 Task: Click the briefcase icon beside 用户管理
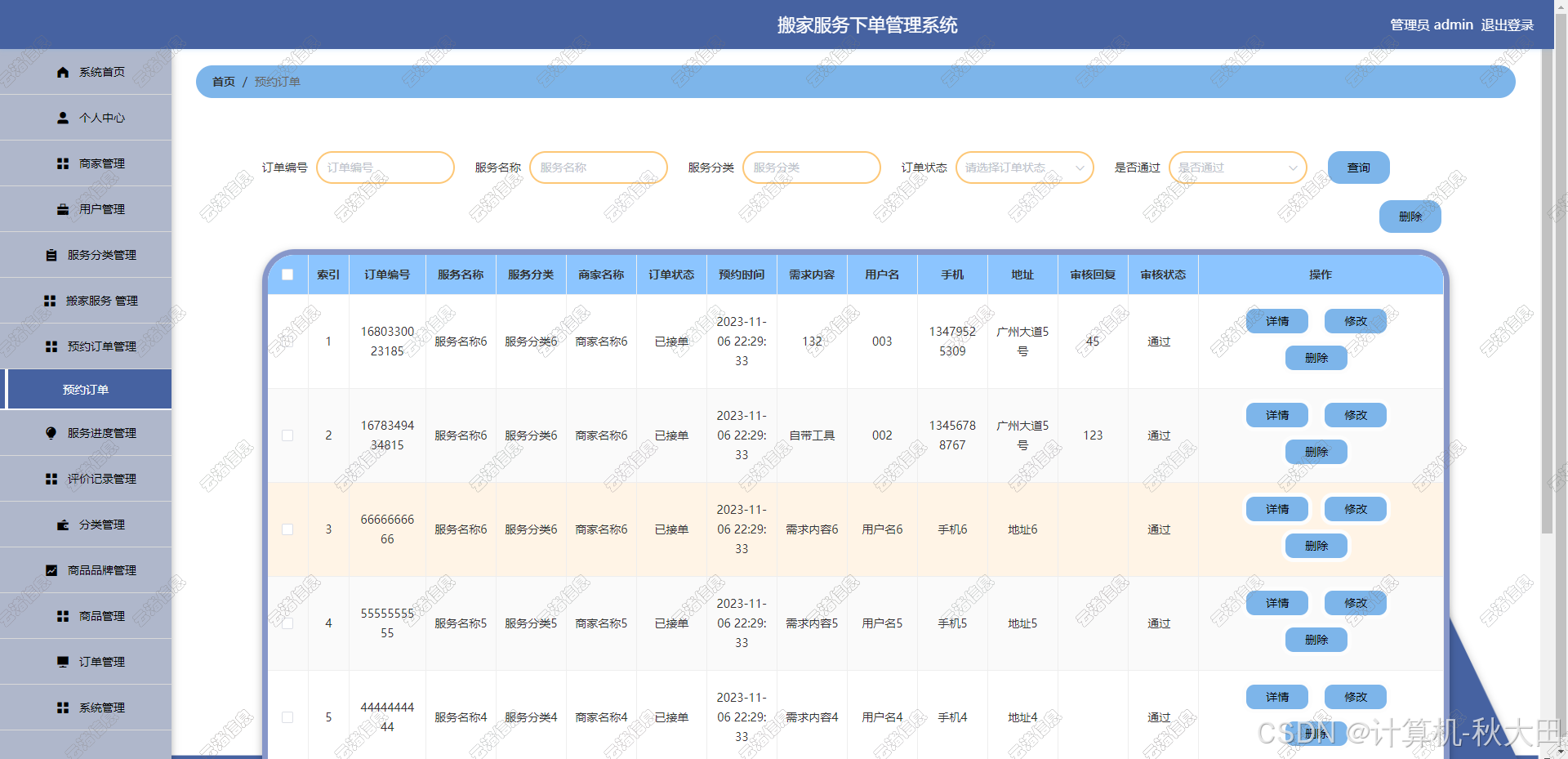pyautogui.click(x=63, y=209)
